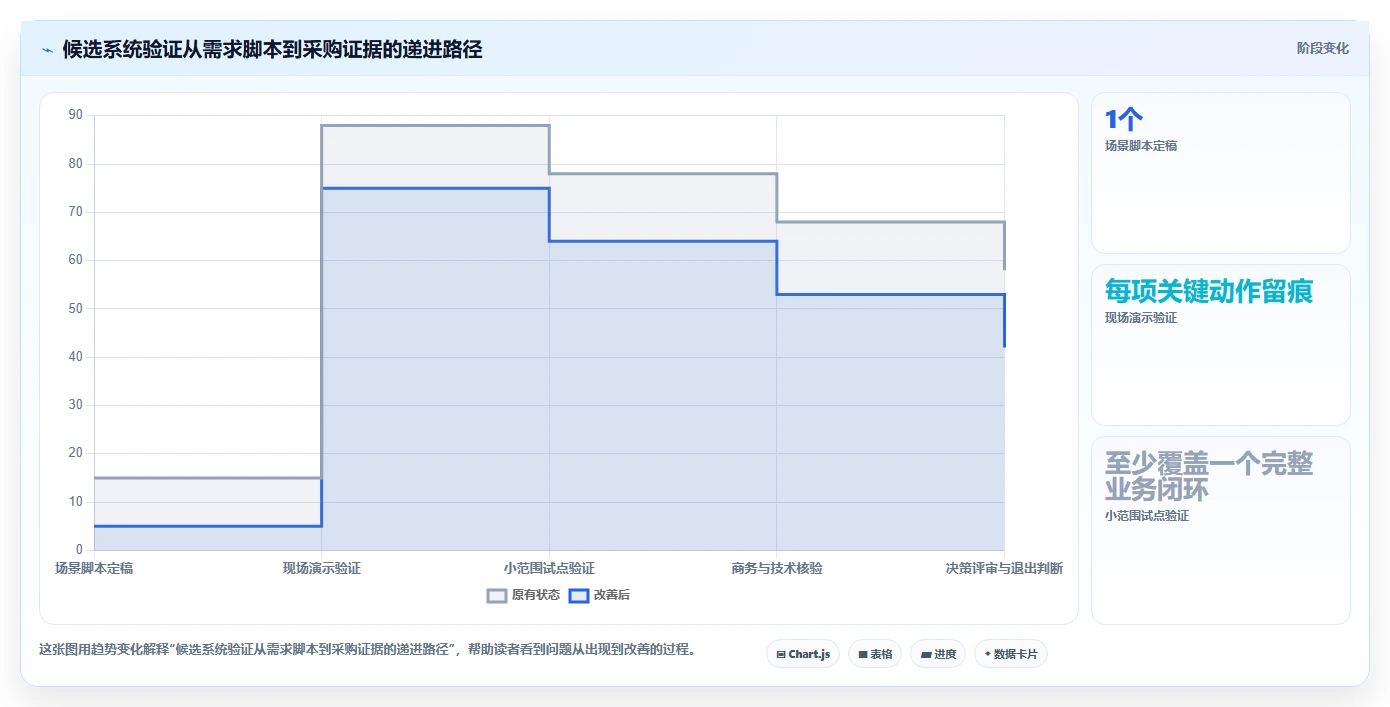Click the sparkle icon in 数据卡片 tag
This screenshot has width=1390, height=707.
pos(987,654)
